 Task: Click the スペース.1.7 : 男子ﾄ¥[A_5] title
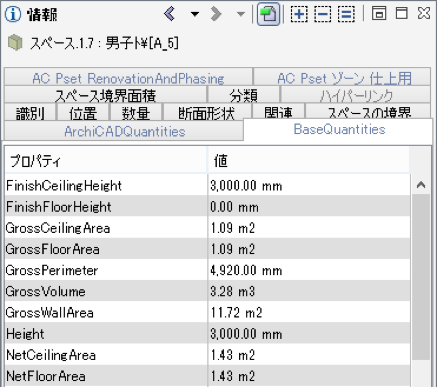point(104,43)
